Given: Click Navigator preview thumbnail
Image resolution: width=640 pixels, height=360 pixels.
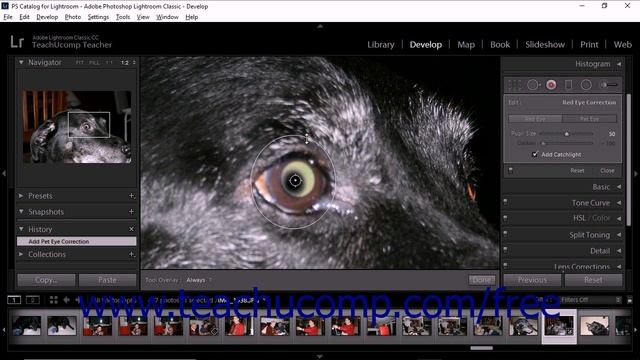Looking at the screenshot, I should (77, 127).
